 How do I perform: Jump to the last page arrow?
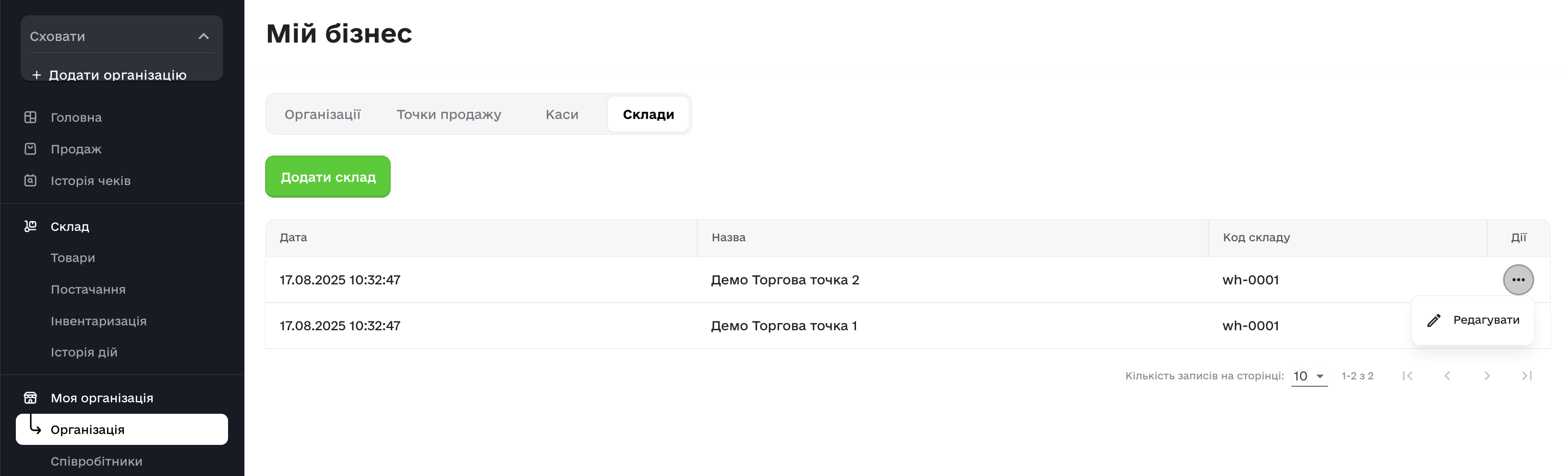pos(1526,376)
